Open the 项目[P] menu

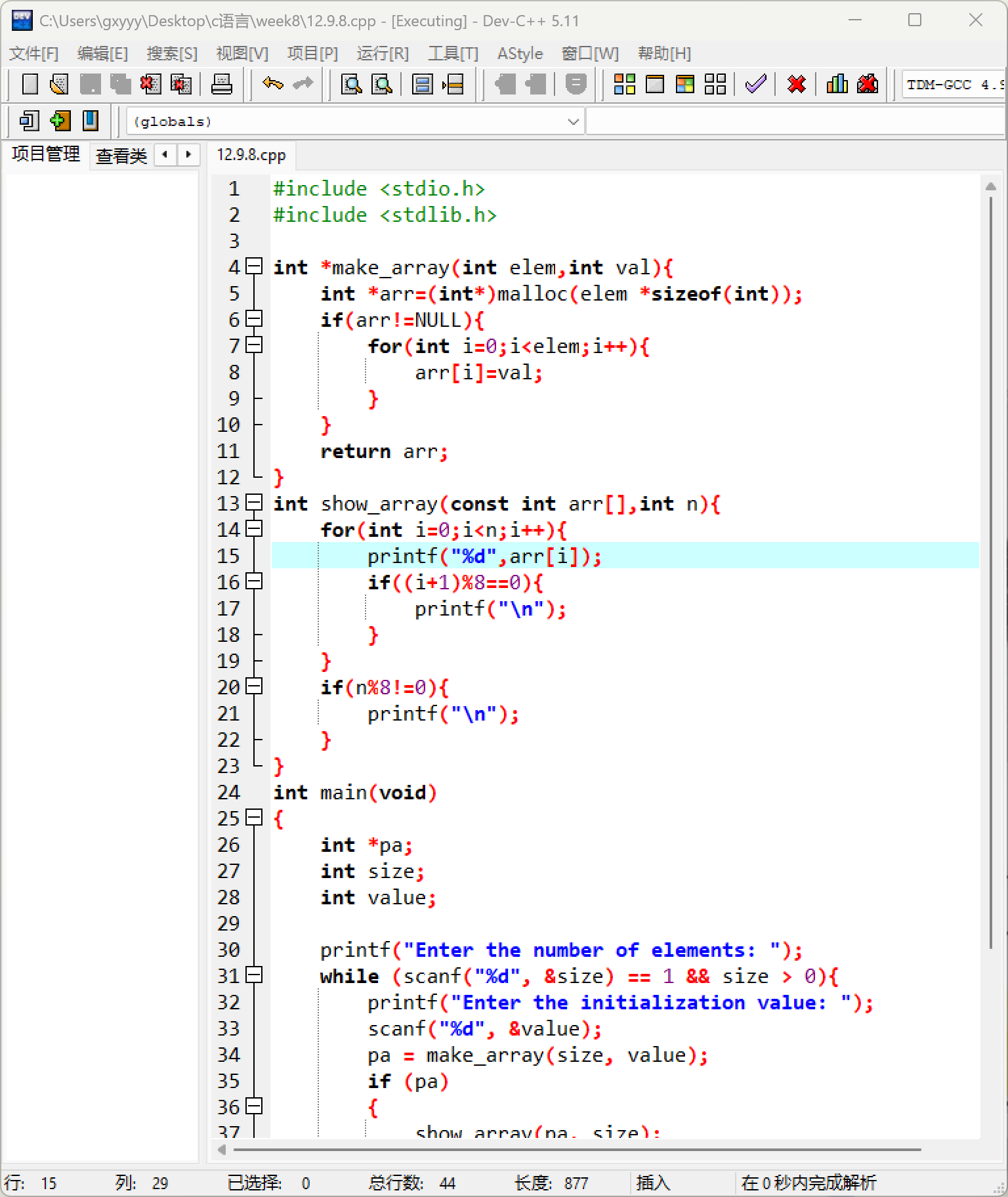312,54
